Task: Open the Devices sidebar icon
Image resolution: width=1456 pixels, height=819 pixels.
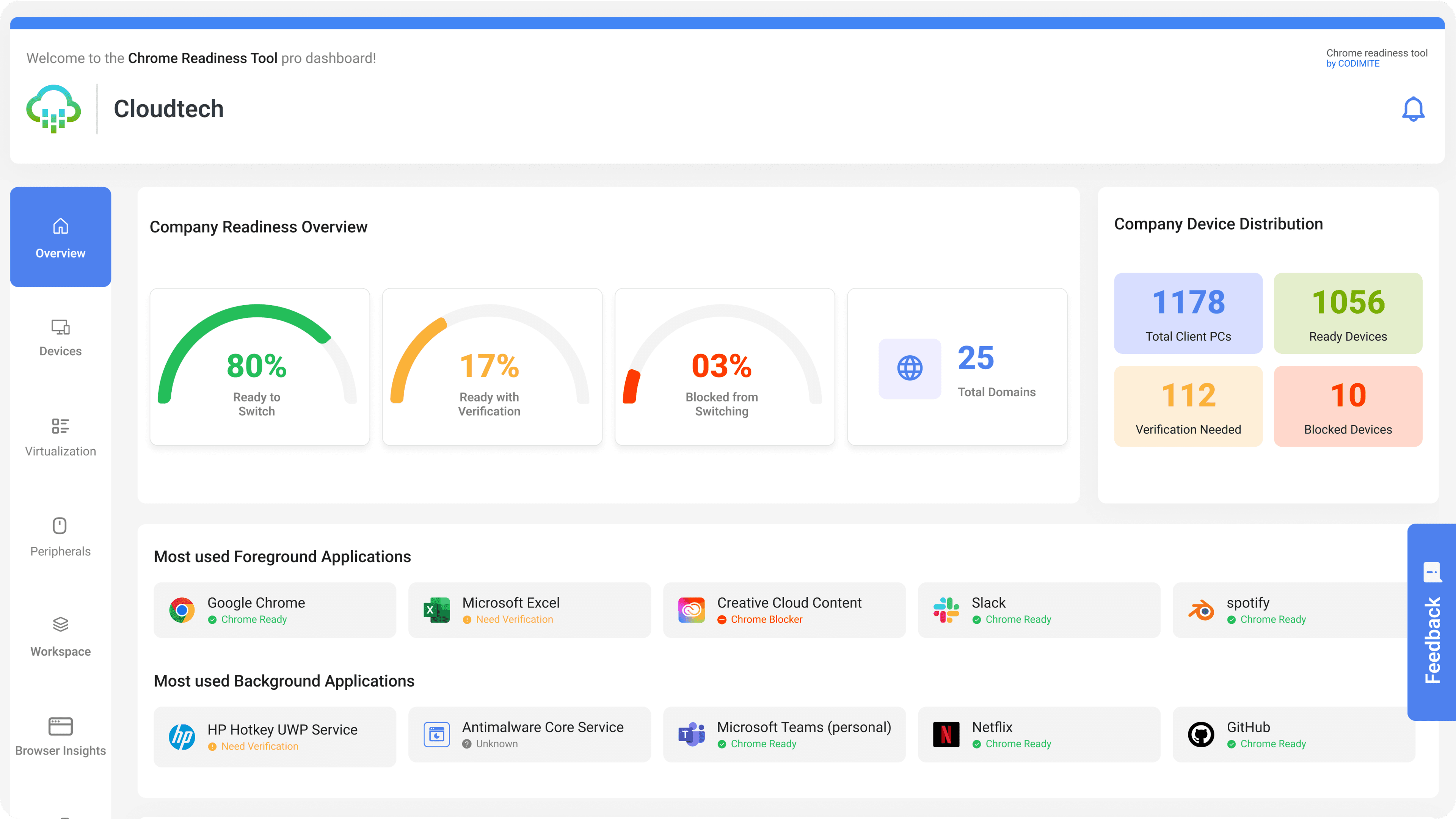Action: [x=61, y=327]
